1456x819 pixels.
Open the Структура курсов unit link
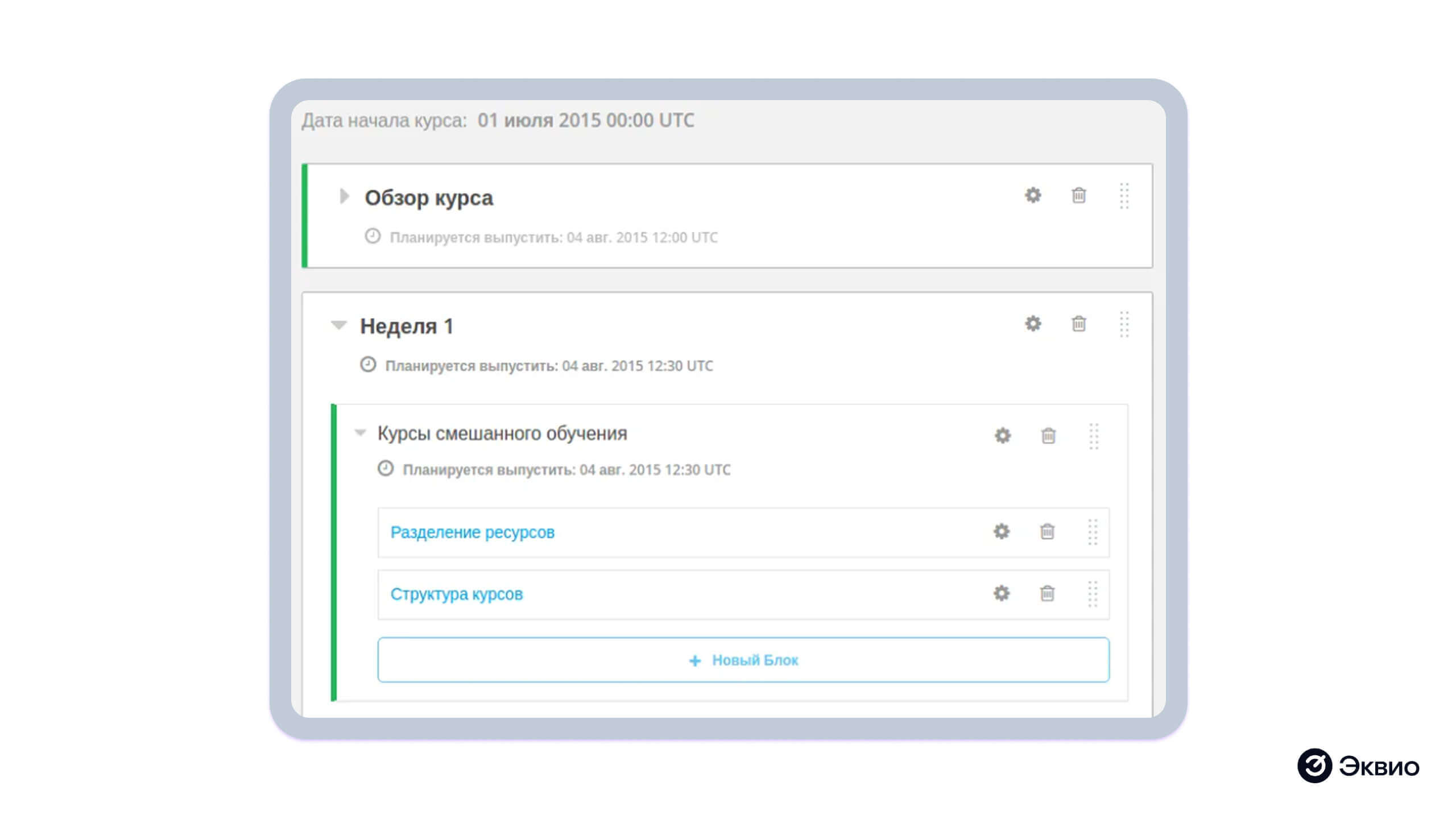click(456, 594)
